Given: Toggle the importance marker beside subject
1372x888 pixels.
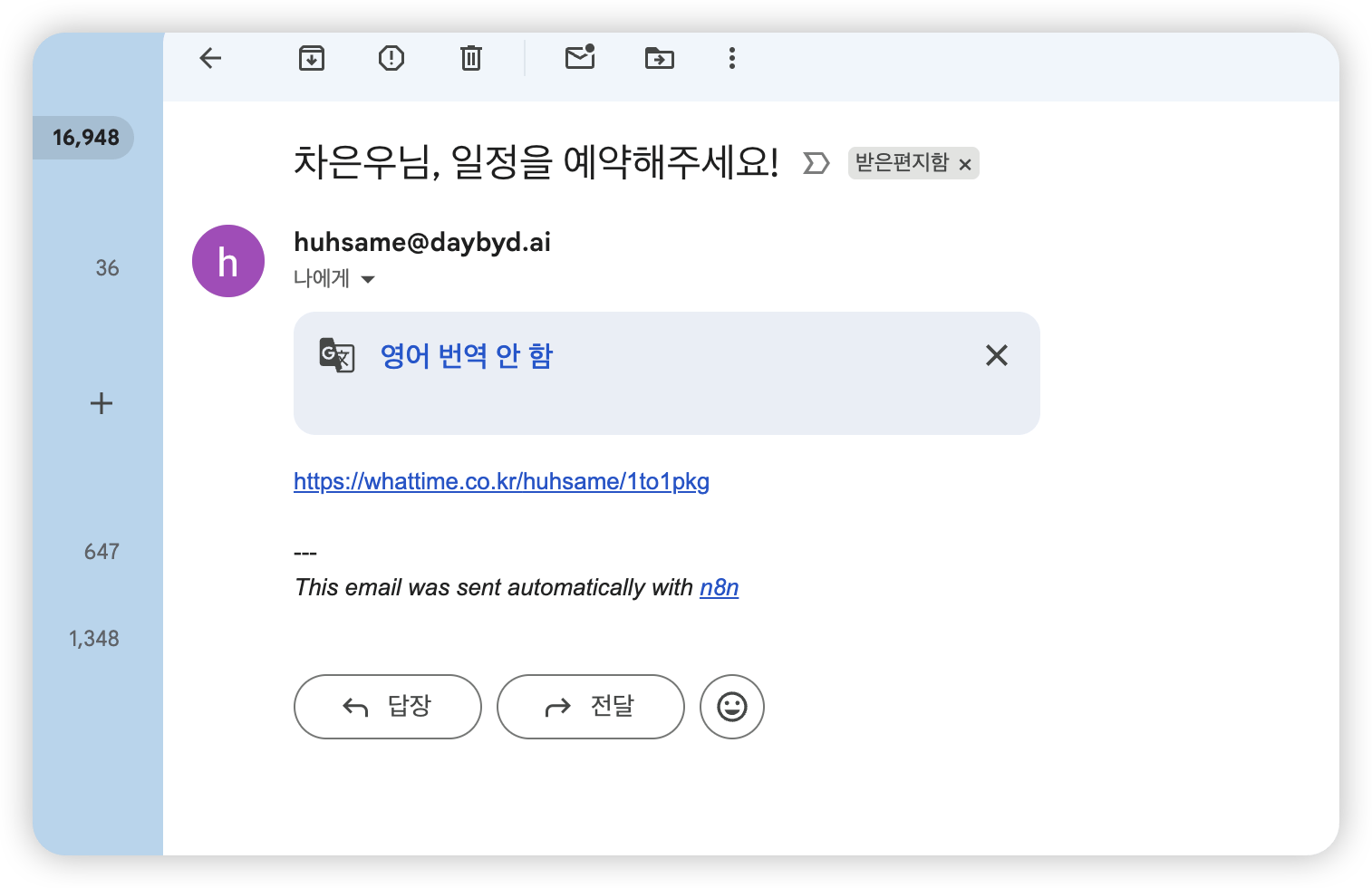Looking at the screenshot, I should 816,163.
